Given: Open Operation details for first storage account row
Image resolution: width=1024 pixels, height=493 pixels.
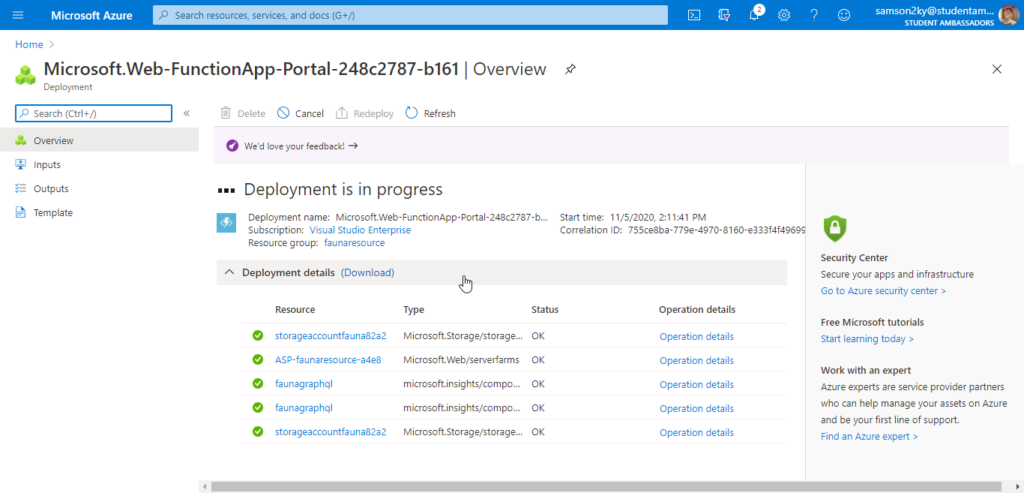Looking at the screenshot, I should [x=696, y=336].
